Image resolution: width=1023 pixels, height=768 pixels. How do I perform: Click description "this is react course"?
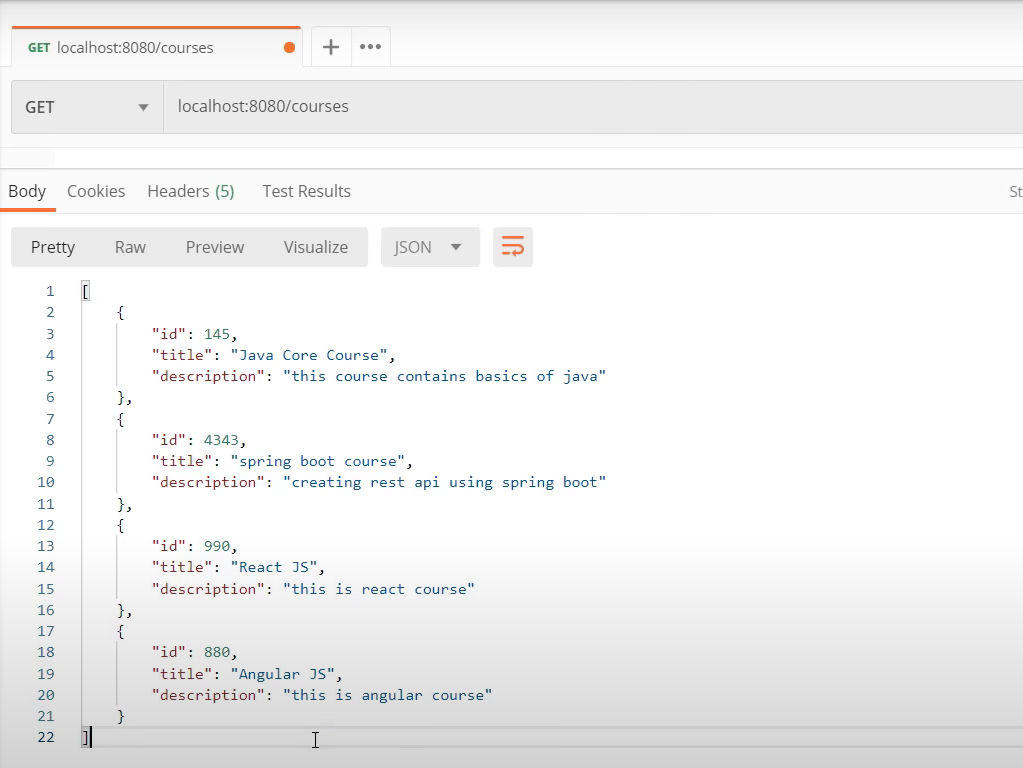coord(378,589)
